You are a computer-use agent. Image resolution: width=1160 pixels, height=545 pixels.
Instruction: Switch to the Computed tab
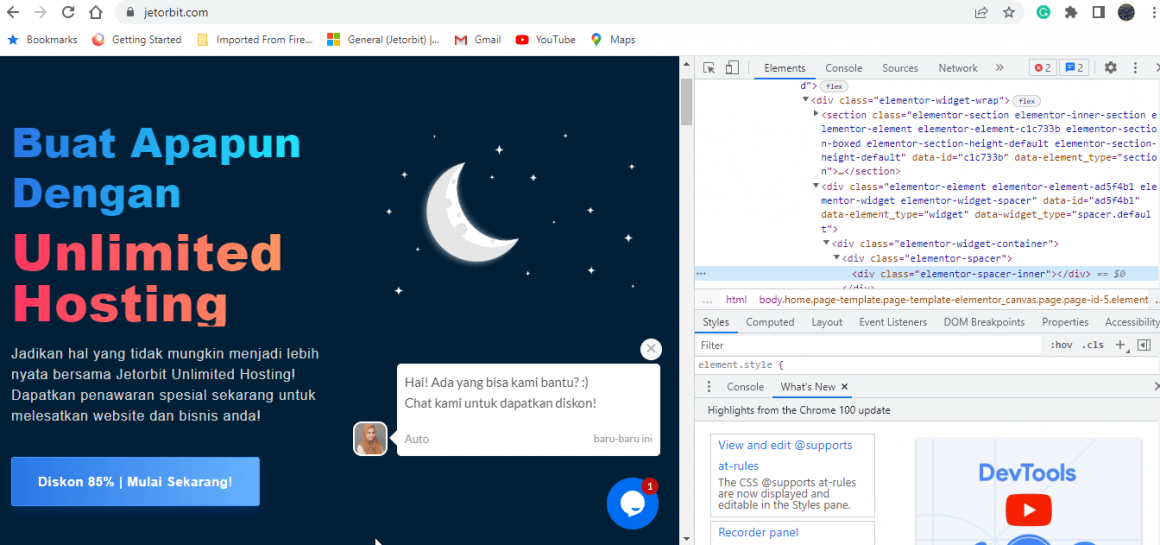click(x=770, y=322)
